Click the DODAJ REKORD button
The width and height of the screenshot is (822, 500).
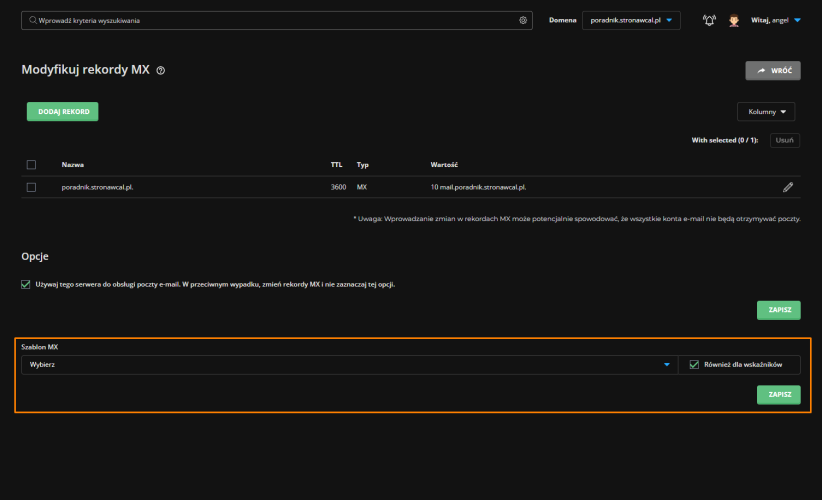click(x=62, y=112)
